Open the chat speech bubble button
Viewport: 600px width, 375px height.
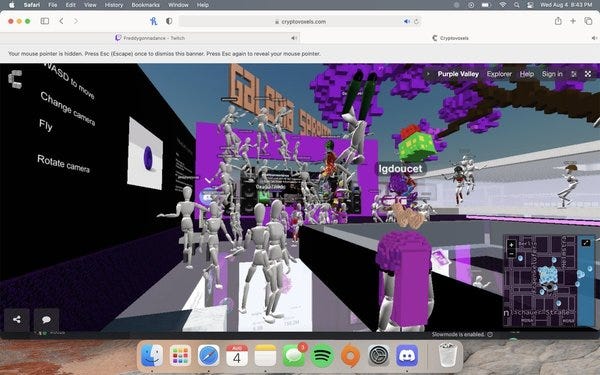46,320
